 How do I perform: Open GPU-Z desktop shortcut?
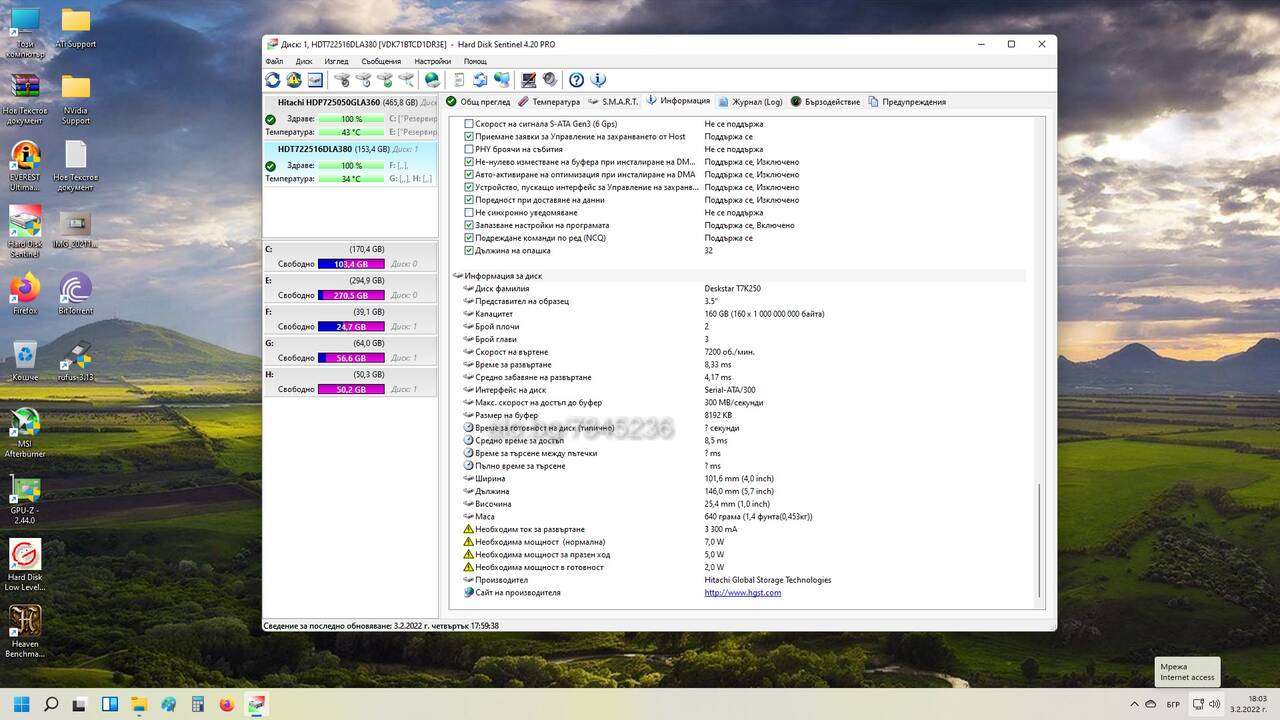[x=25, y=500]
